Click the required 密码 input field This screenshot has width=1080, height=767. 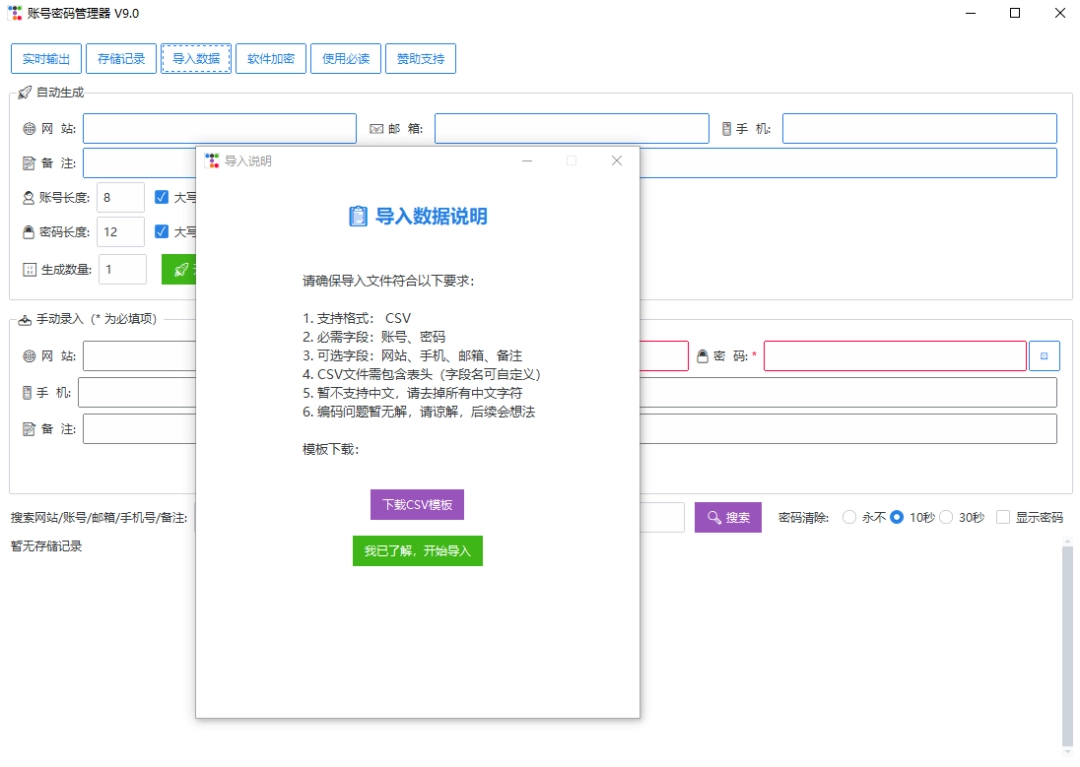pyautogui.click(x=895, y=356)
